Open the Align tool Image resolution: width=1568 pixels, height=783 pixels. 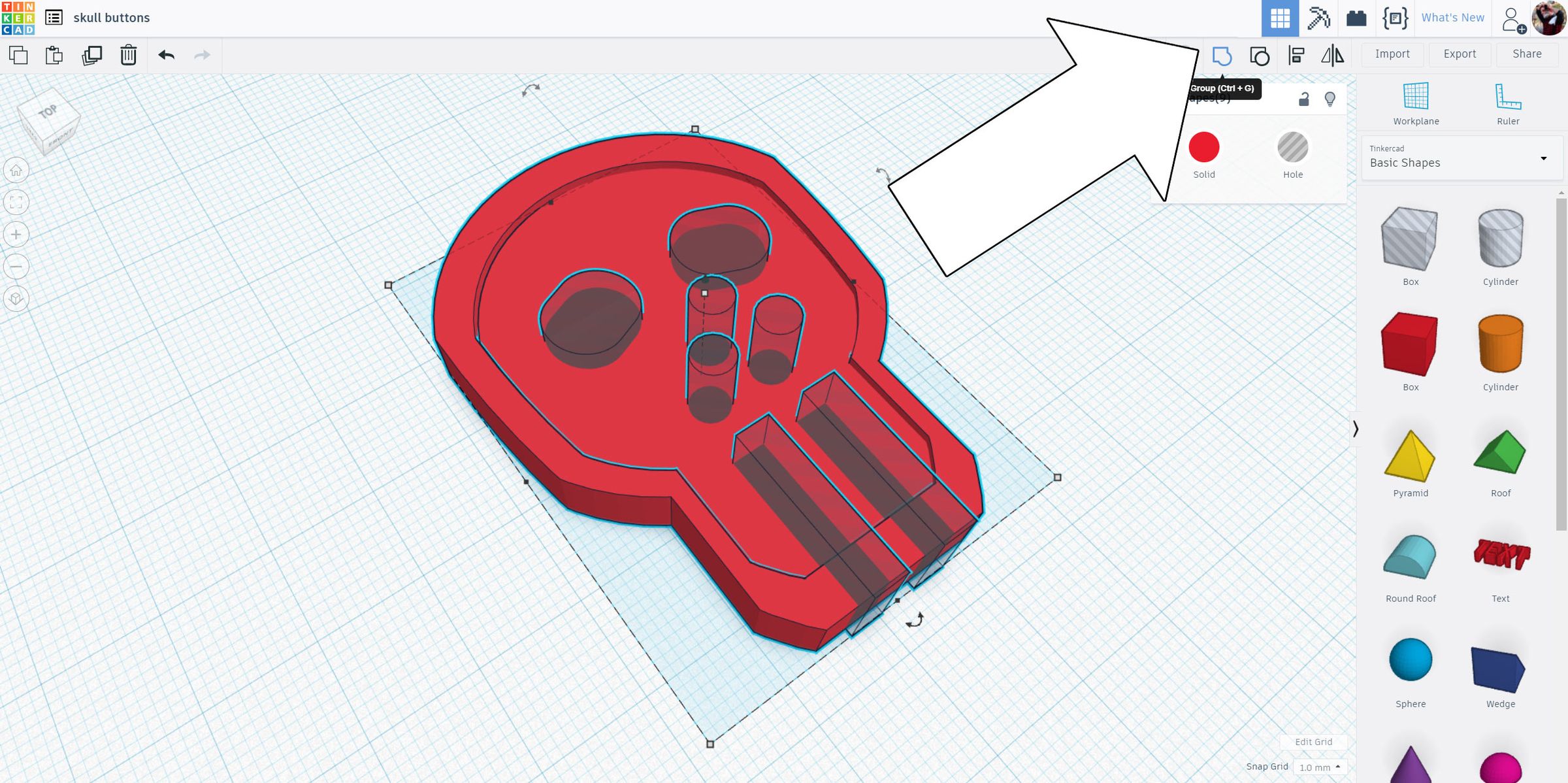pyautogui.click(x=1296, y=56)
